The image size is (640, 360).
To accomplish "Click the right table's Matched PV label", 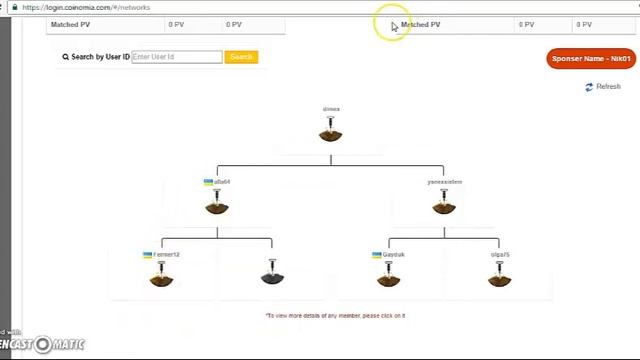I will [x=420, y=24].
